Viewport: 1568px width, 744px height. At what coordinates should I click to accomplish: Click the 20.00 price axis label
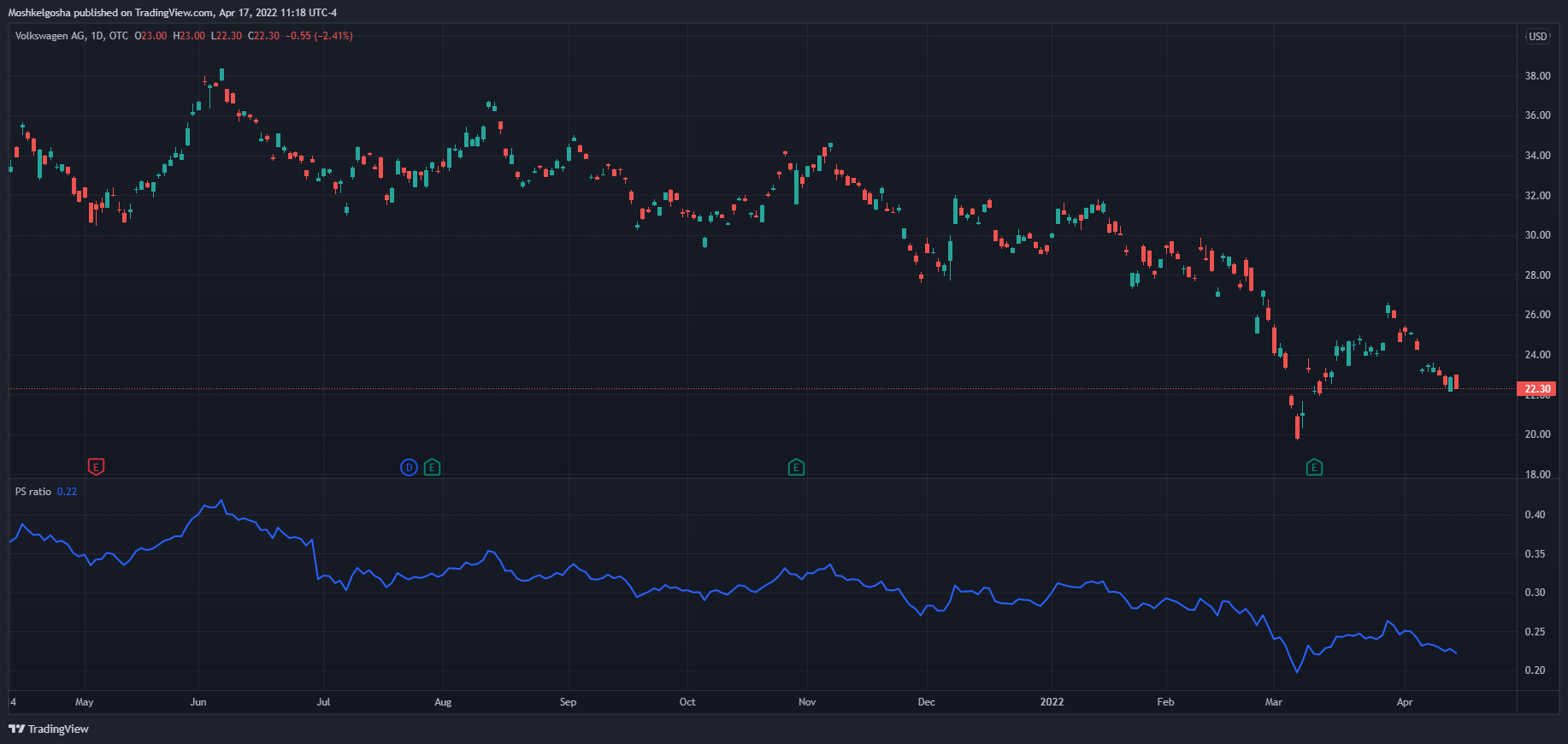click(1537, 434)
